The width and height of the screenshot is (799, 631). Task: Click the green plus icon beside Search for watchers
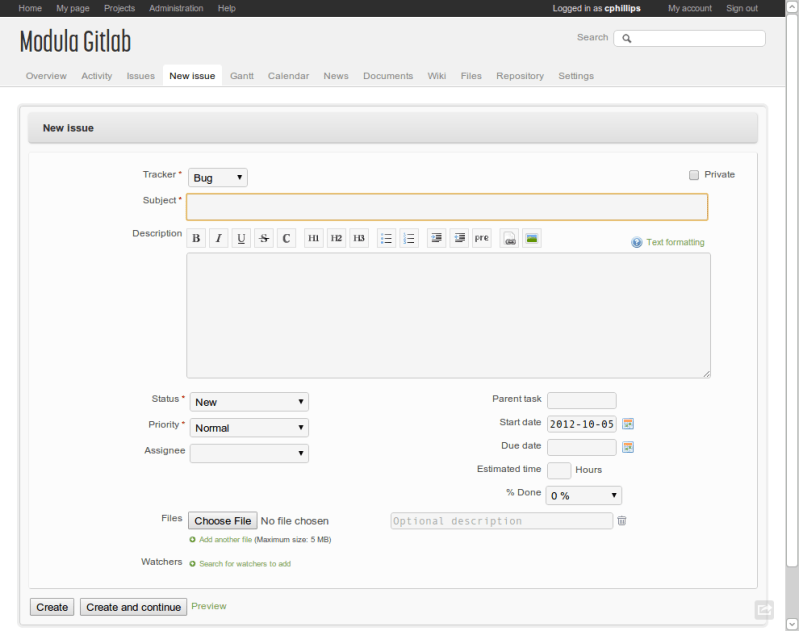point(192,564)
